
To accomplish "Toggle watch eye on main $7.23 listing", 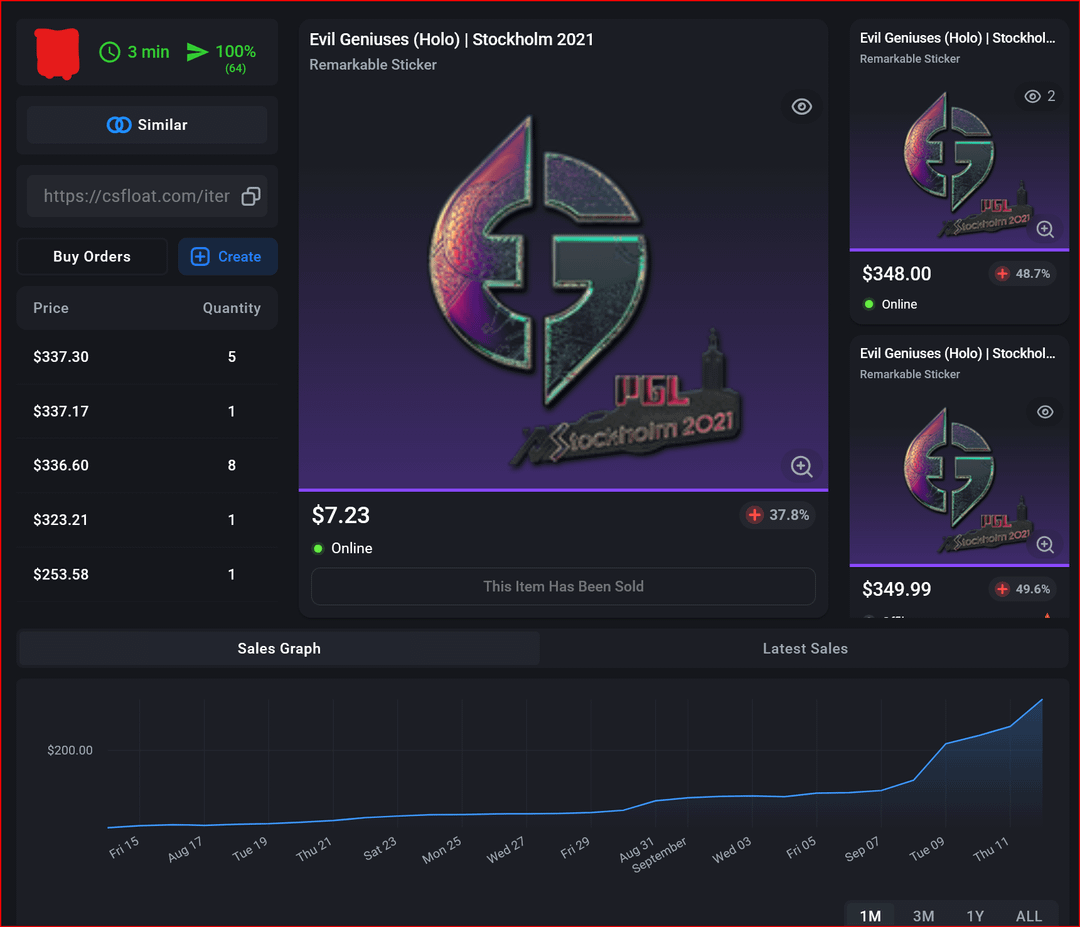I will pyautogui.click(x=801, y=107).
